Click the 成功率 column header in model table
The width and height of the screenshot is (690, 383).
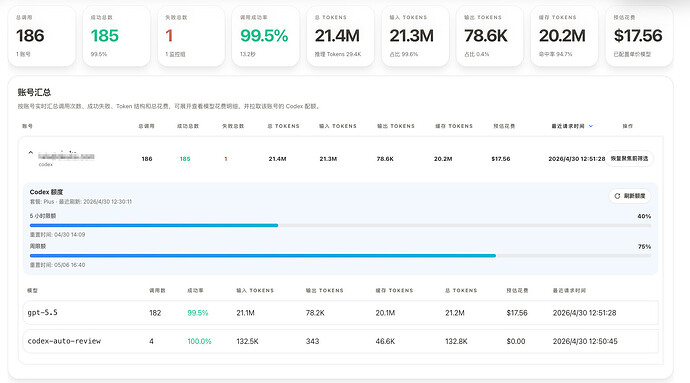pyautogui.click(x=195, y=291)
